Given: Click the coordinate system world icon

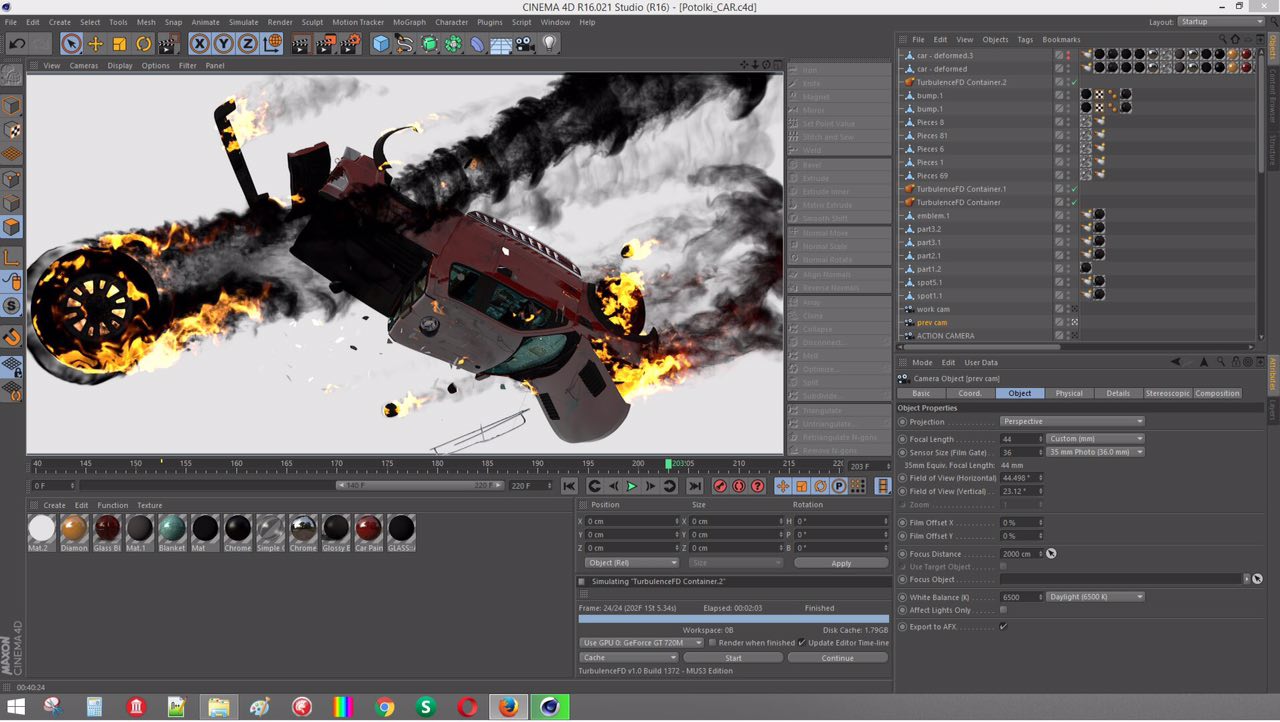Looking at the screenshot, I should 272,43.
